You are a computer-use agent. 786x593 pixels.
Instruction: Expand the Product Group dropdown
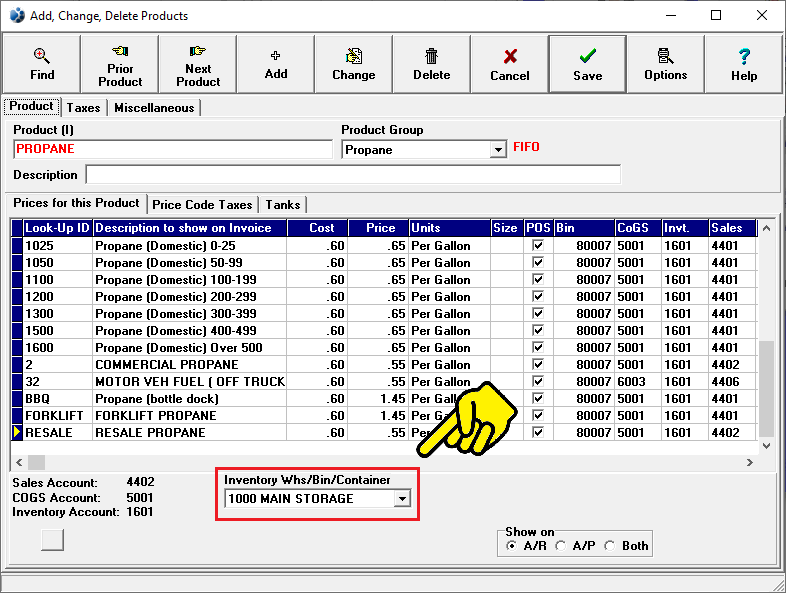coord(498,150)
